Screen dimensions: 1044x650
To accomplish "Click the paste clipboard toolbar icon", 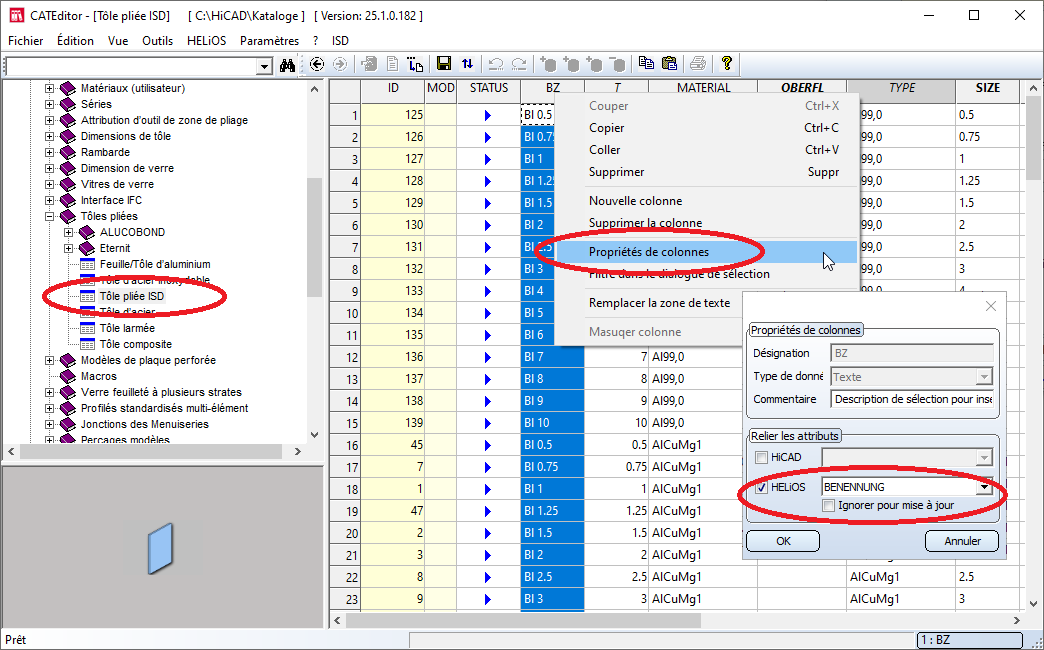I will coord(669,64).
